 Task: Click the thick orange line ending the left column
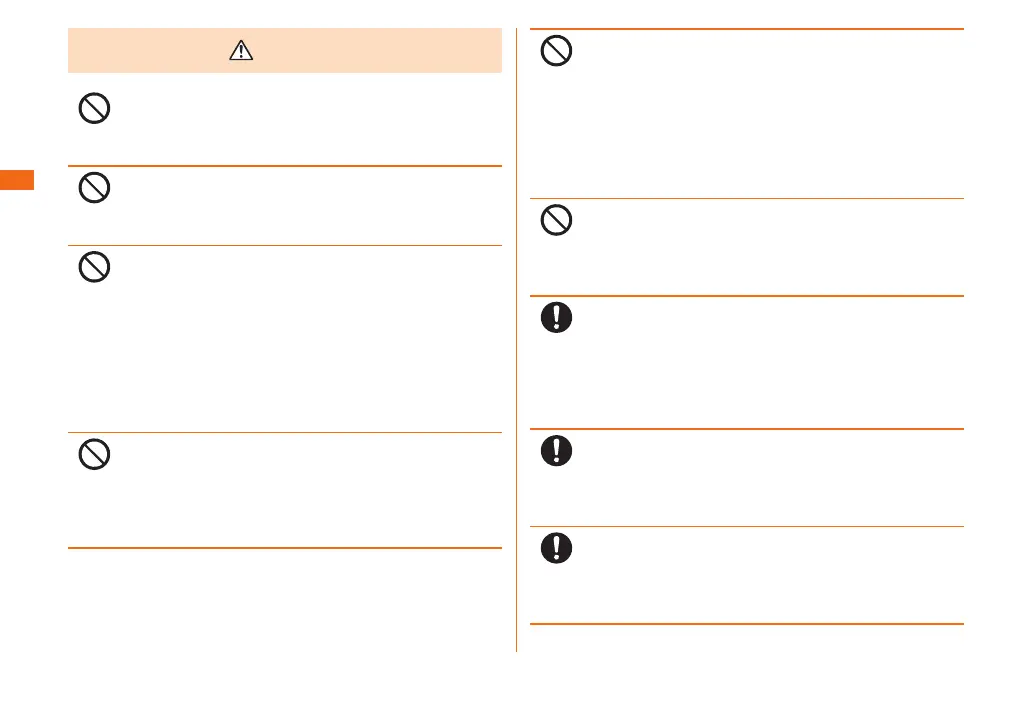click(284, 547)
